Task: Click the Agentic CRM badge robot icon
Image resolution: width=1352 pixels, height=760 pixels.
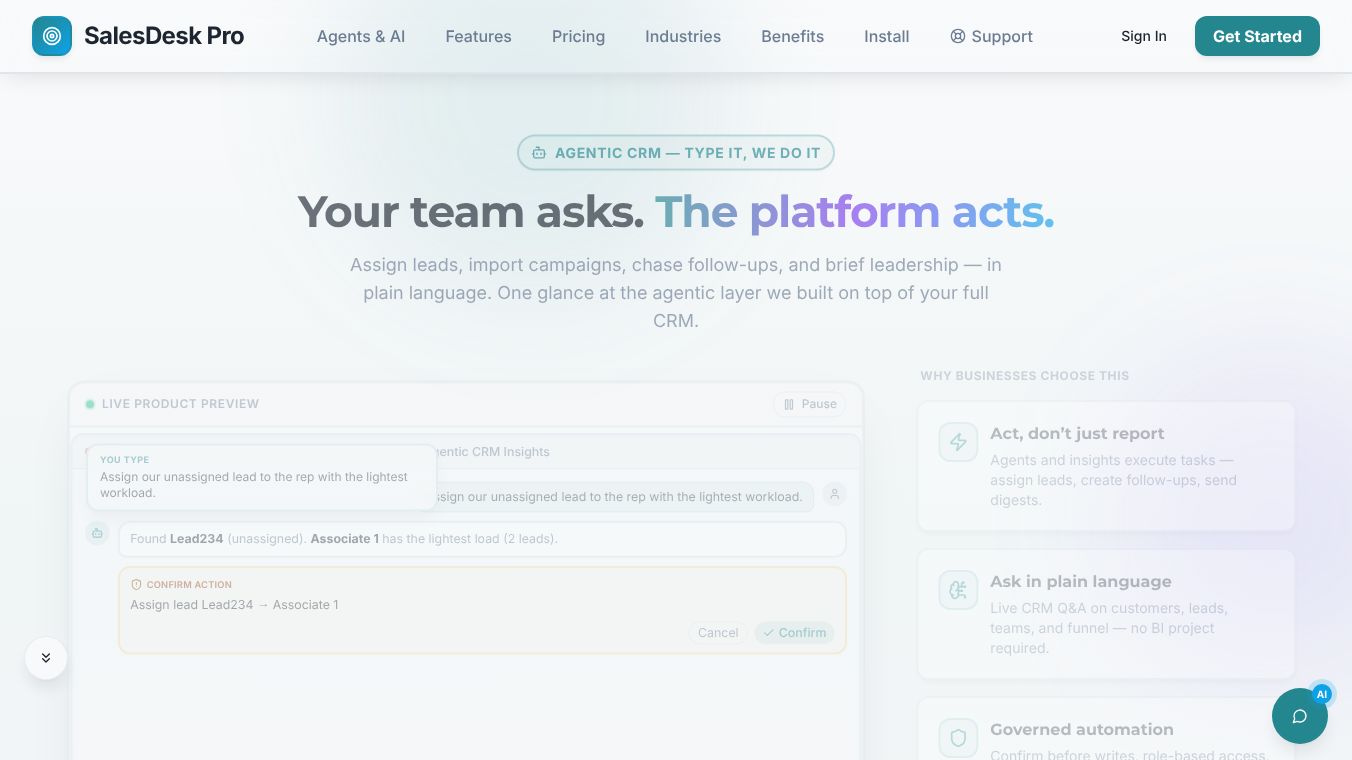Action: pos(539,153)
